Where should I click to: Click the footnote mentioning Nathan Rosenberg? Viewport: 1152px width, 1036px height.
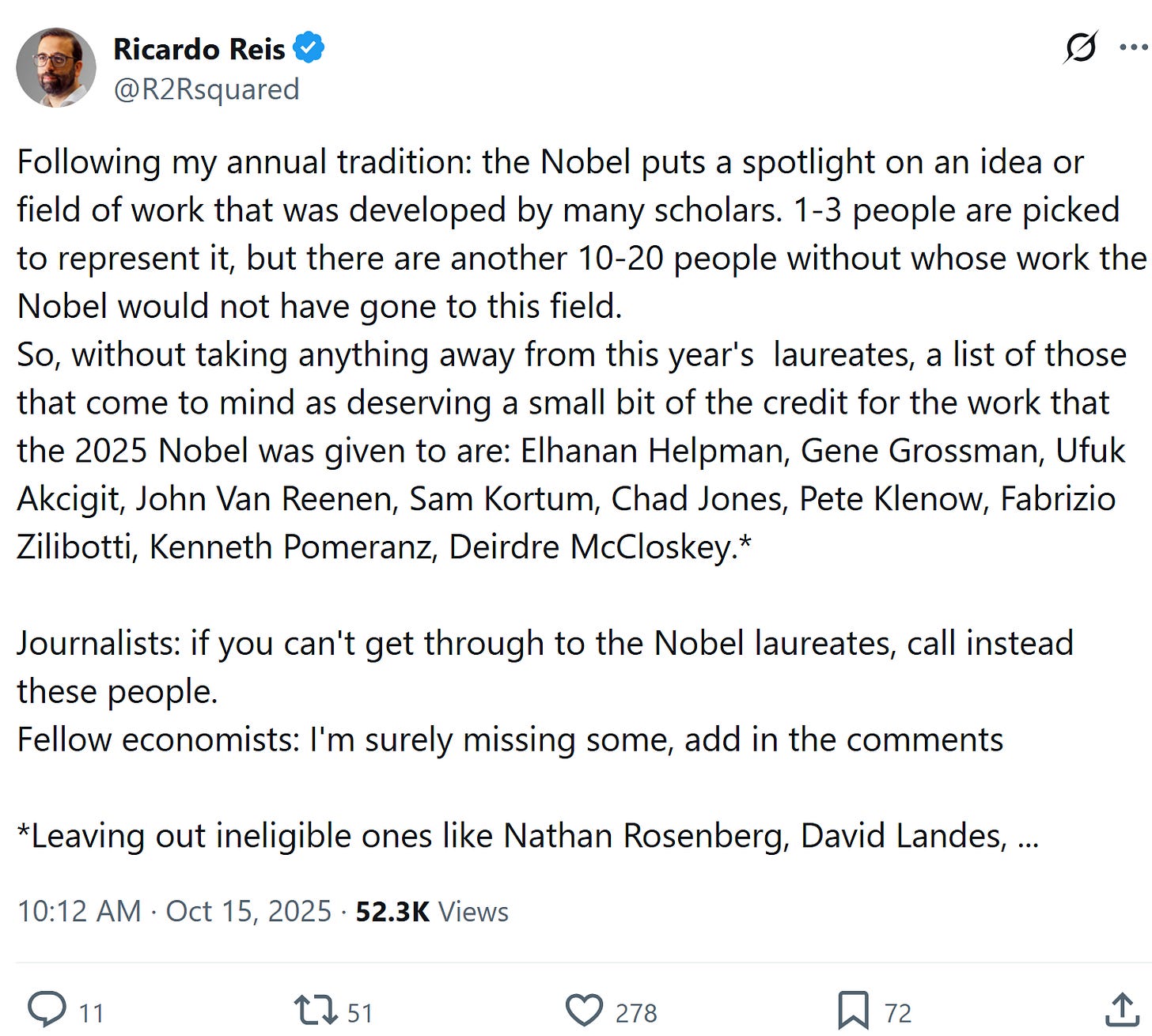click(x=527, y=836)
